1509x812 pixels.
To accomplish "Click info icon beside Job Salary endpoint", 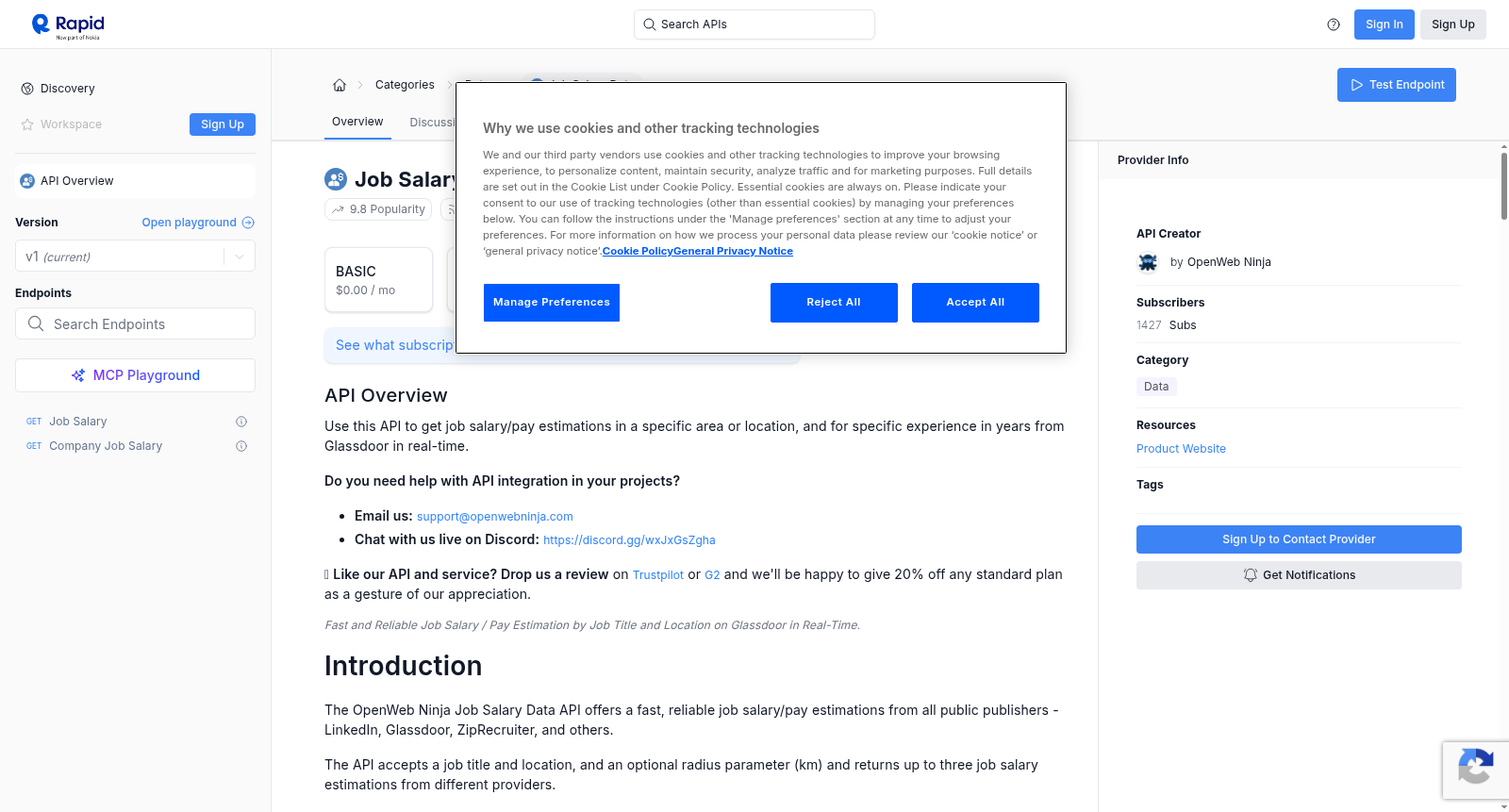I will tap(241, 422).
